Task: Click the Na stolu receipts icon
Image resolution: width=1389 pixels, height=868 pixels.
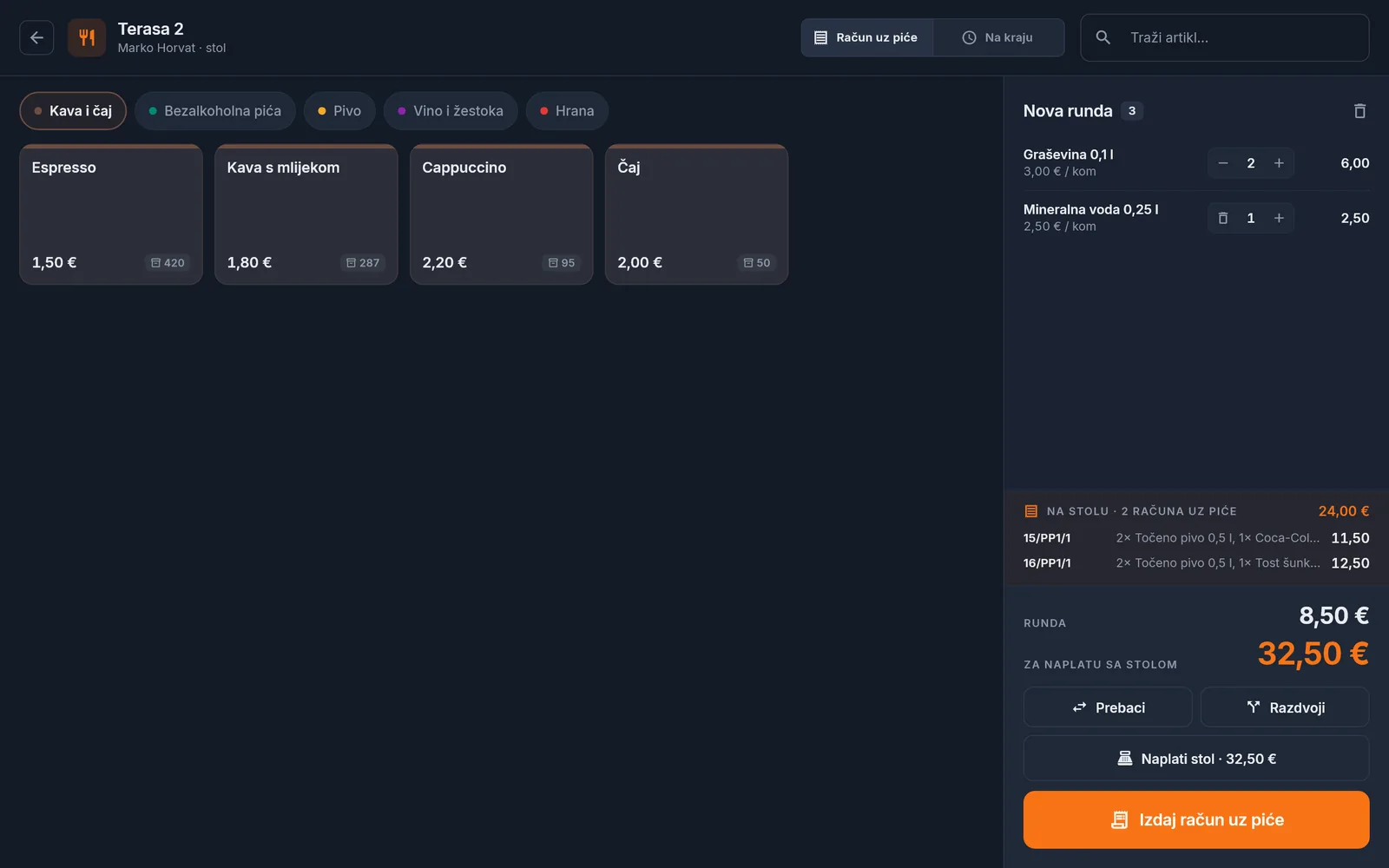Action: coord(1031,511)
